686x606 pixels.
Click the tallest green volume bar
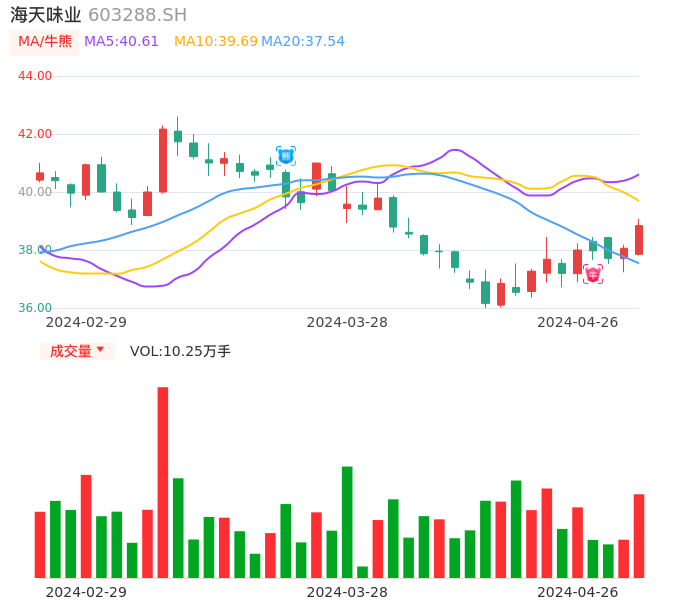click(x=347, y=521)
